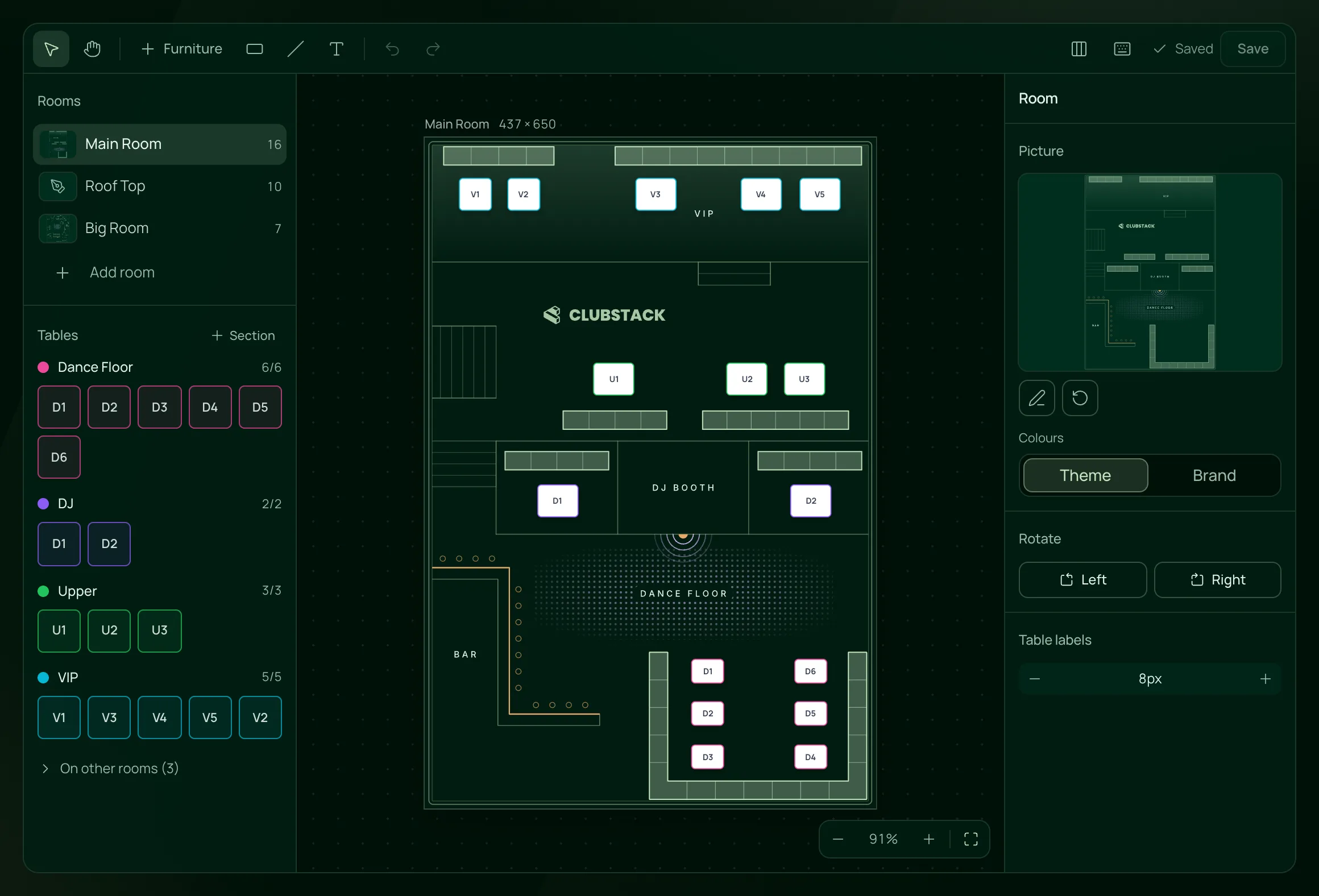Decrease the table label size
1319x896 pixels.
tap(1035, 679)
